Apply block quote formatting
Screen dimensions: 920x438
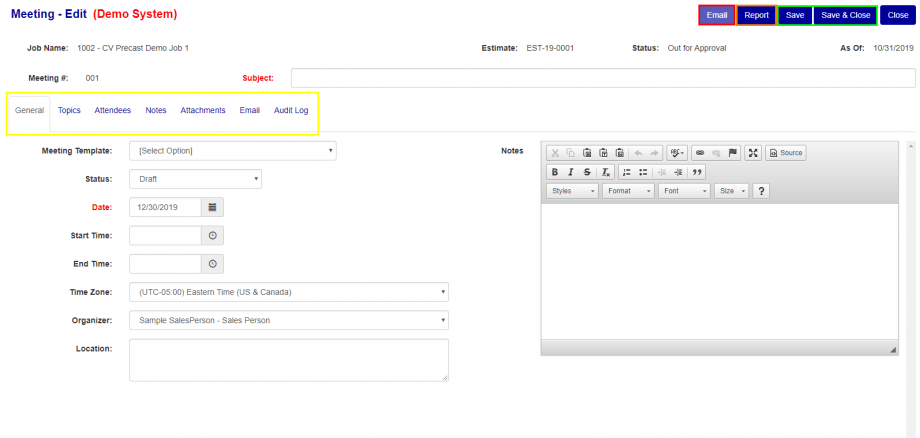(x=697, y=172)
